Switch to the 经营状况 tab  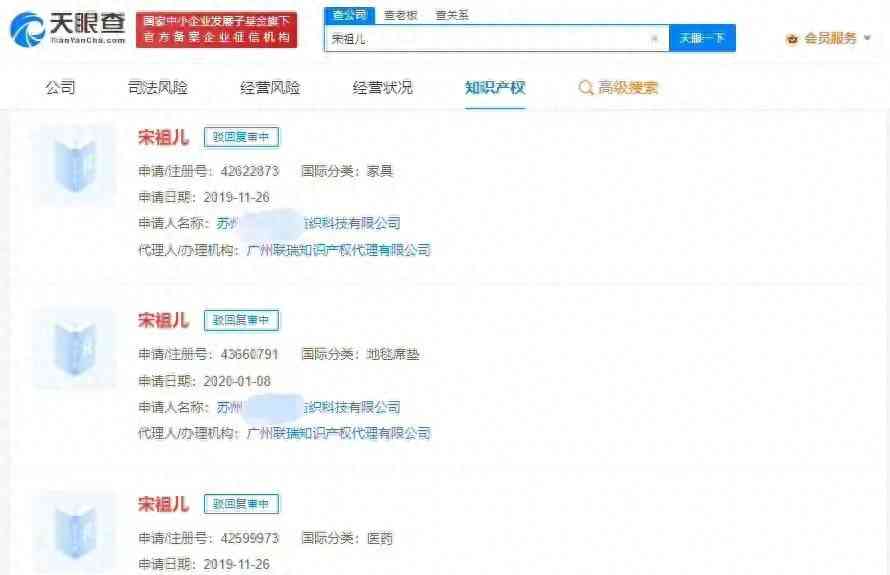(x=383, y=87)
